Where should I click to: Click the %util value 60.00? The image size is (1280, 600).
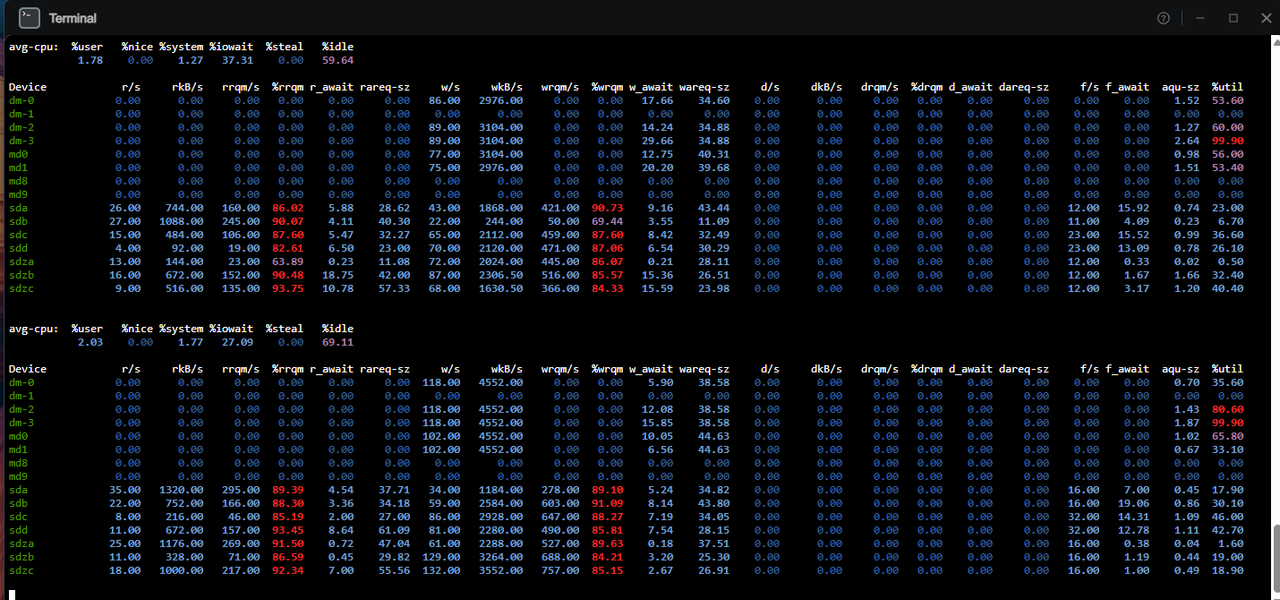[1227, 127]
